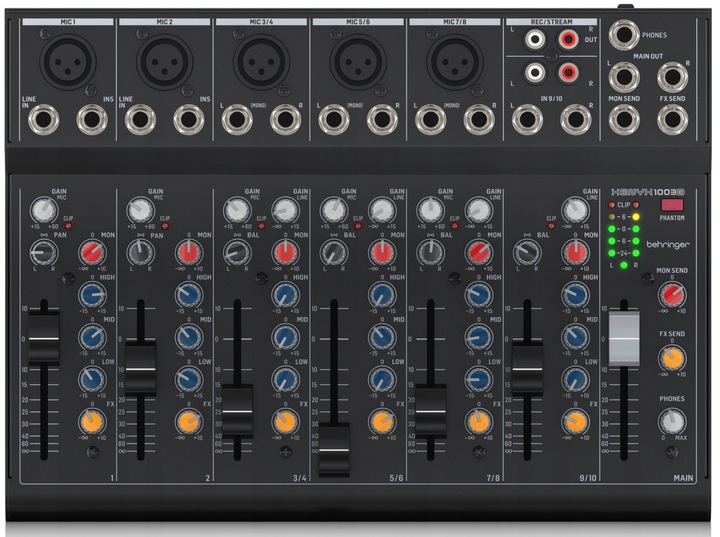Click the MIC 3/4 left (mono) jack

(x=237, y=119)
